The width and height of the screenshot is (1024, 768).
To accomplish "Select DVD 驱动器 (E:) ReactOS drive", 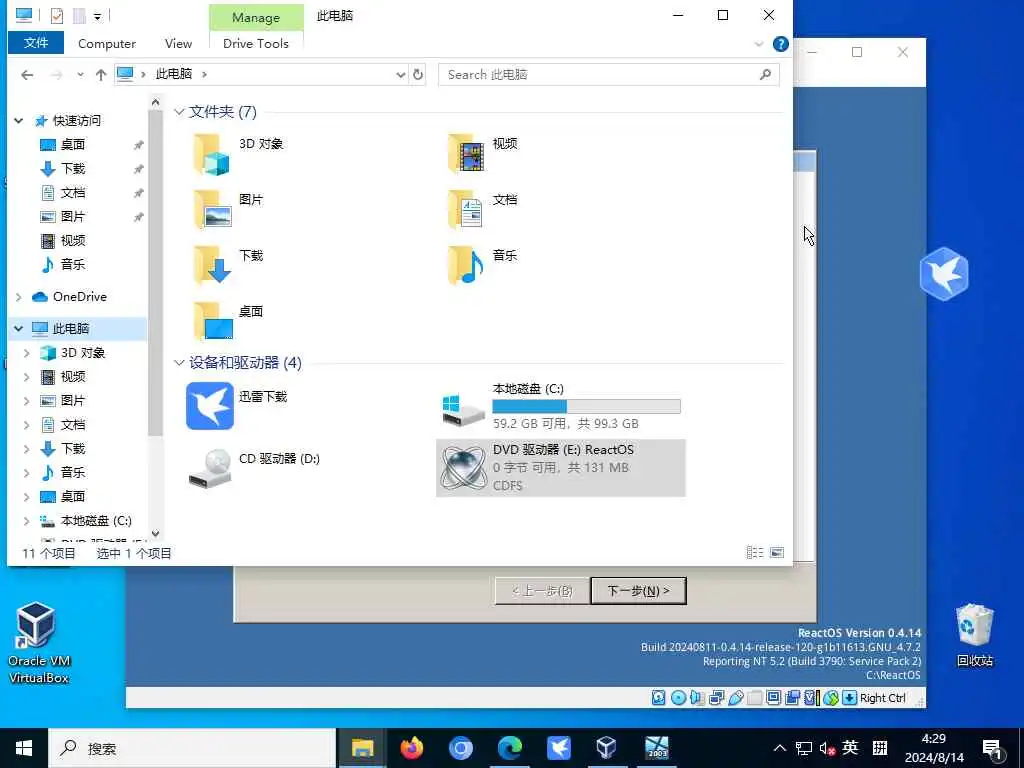I will pos(560,468).
